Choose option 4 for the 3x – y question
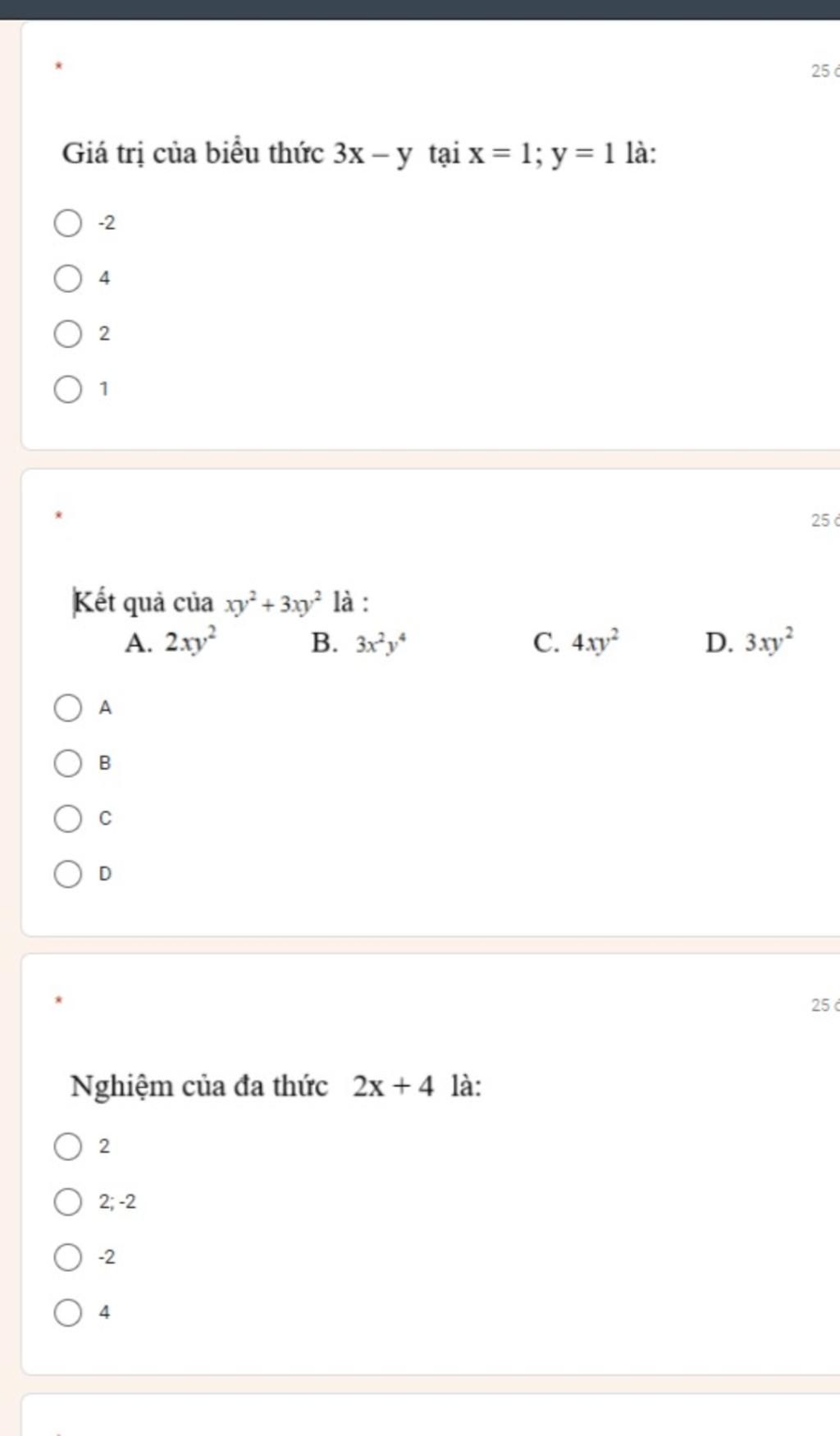 68,279
